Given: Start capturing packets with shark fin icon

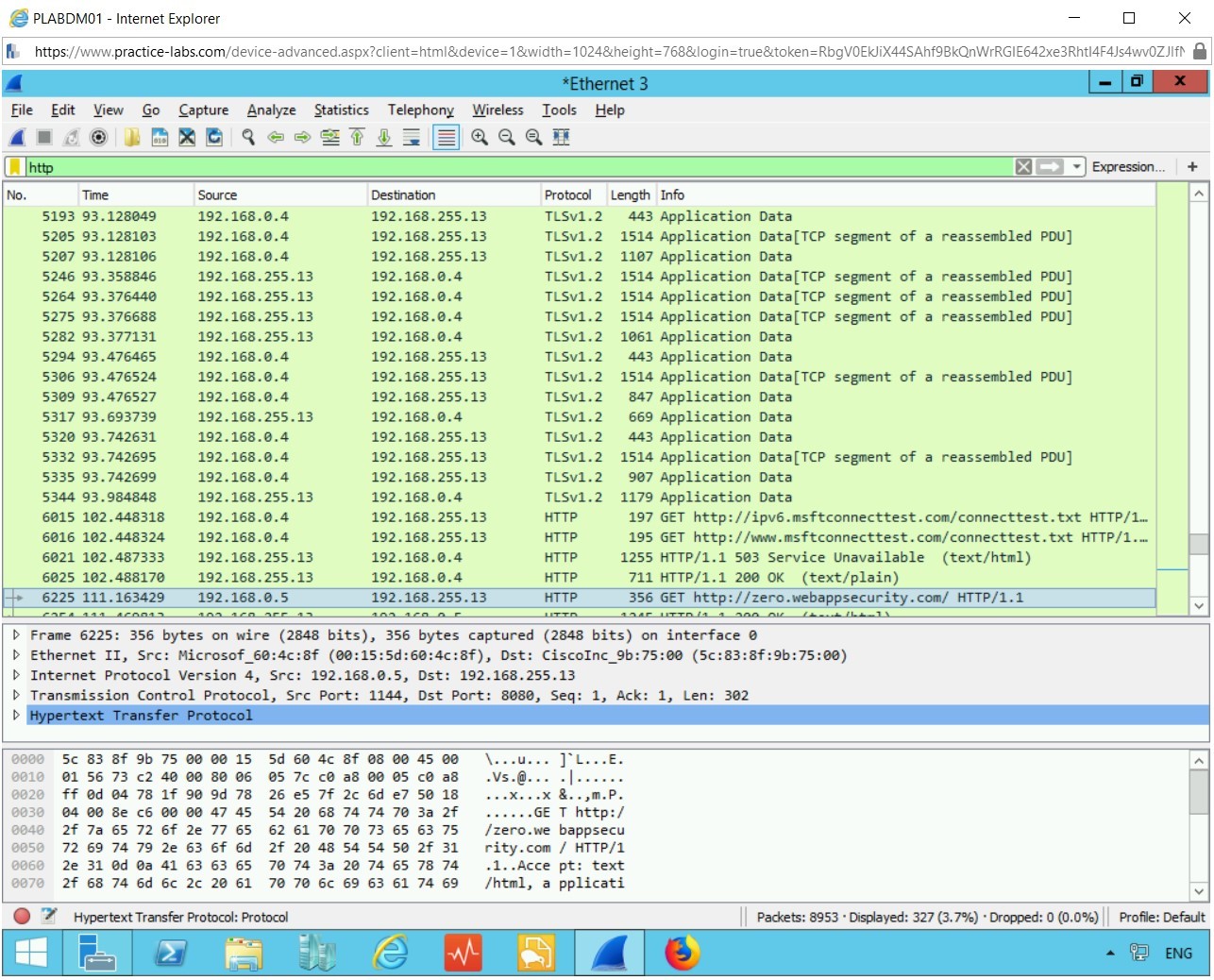Looking at the screenshot, I should coord(18,138).
